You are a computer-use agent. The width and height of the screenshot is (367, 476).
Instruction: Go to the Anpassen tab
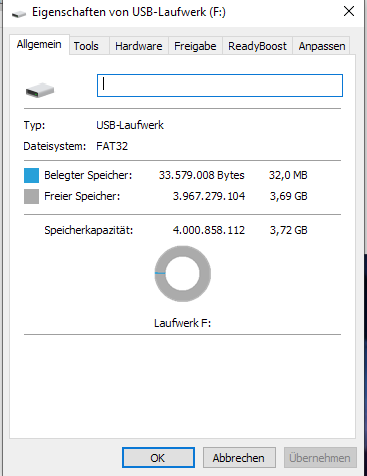322,46
